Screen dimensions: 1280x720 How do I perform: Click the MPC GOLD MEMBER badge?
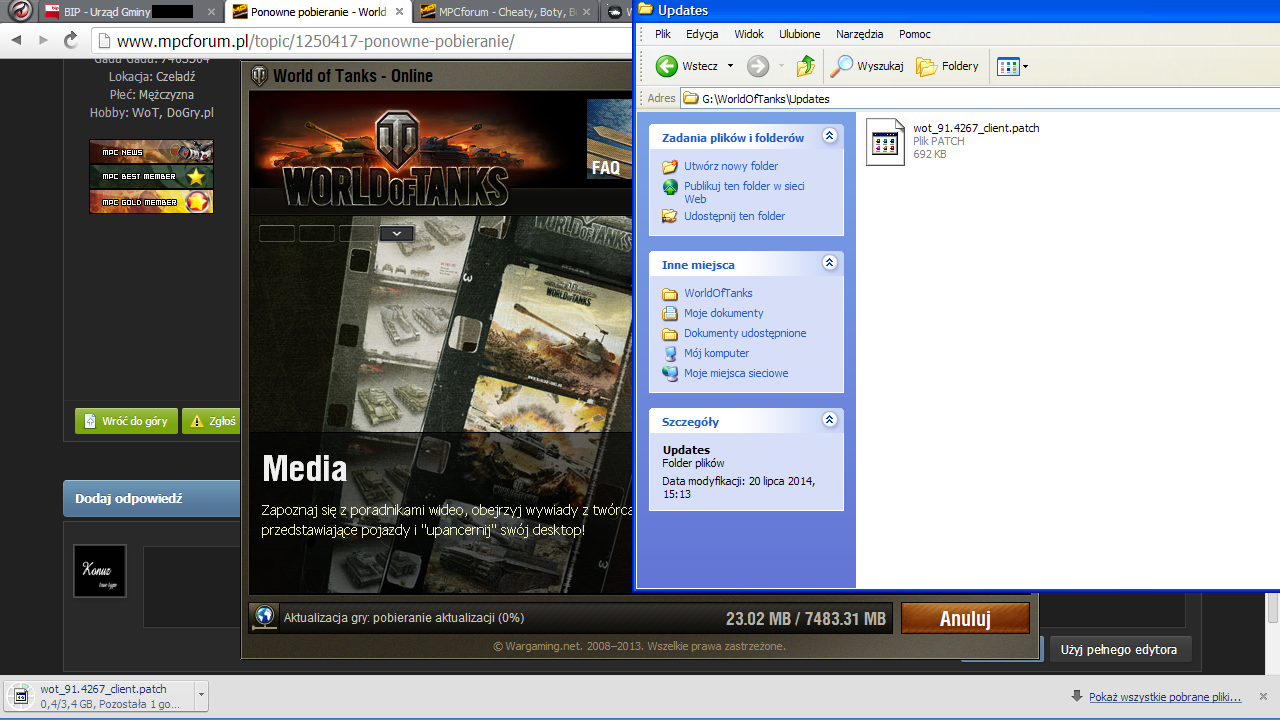pos(151,202)
